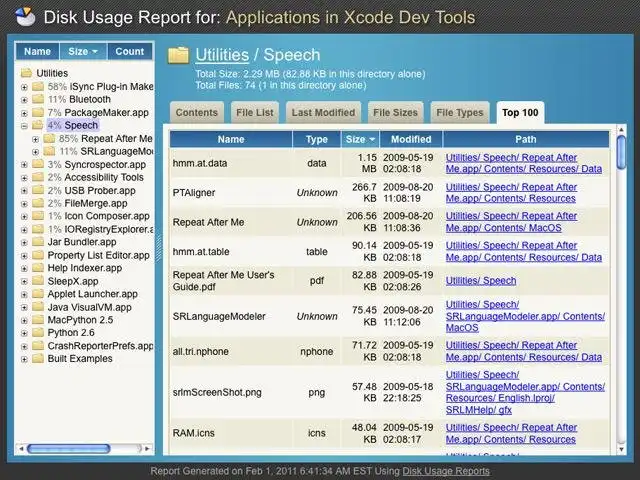
Task: Click the Speech folder icon in tree
Action: (x=38, y=125)
